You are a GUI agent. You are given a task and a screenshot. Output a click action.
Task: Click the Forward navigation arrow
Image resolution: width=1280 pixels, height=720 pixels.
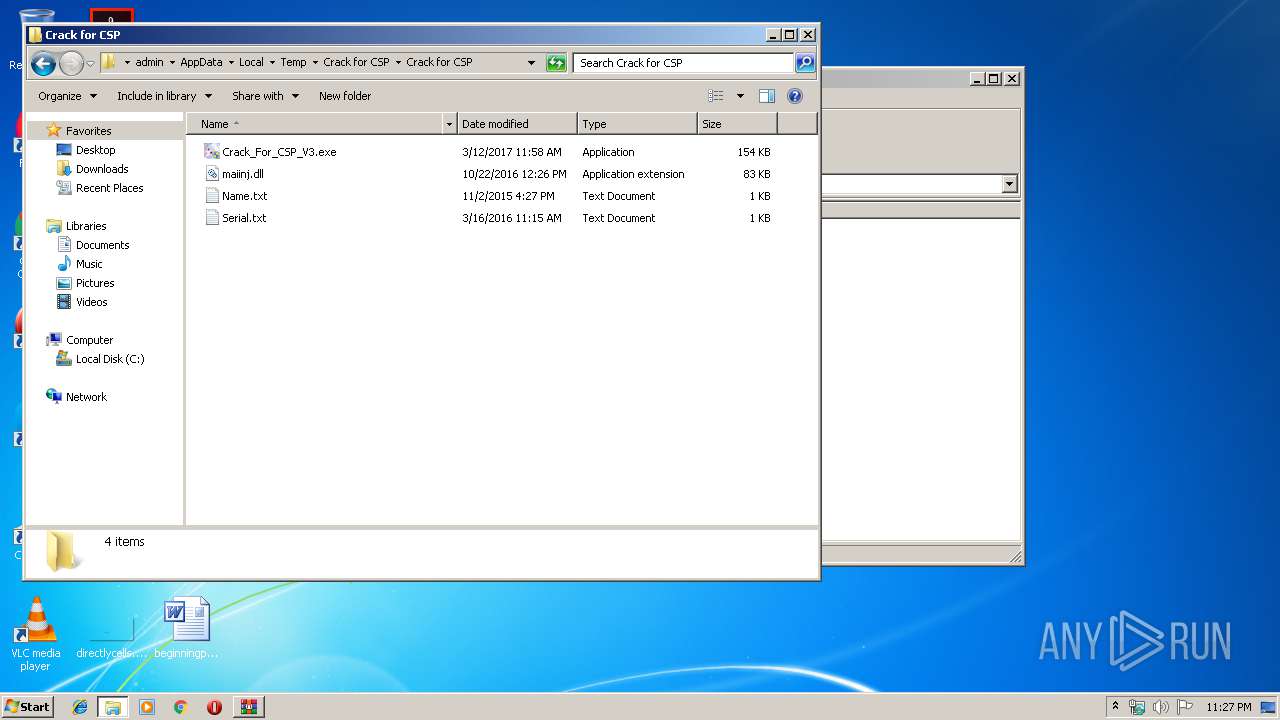(71, 64)
